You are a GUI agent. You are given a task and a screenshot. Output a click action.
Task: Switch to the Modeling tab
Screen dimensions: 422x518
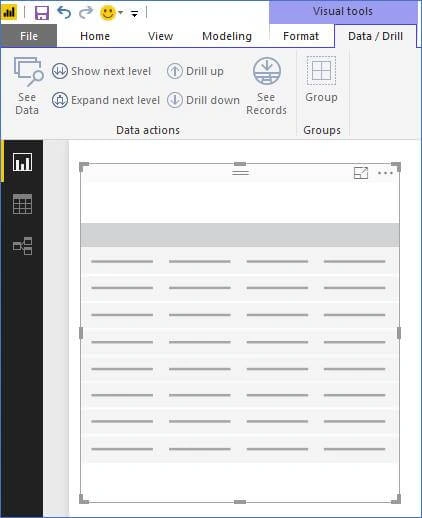pos(227,36)
